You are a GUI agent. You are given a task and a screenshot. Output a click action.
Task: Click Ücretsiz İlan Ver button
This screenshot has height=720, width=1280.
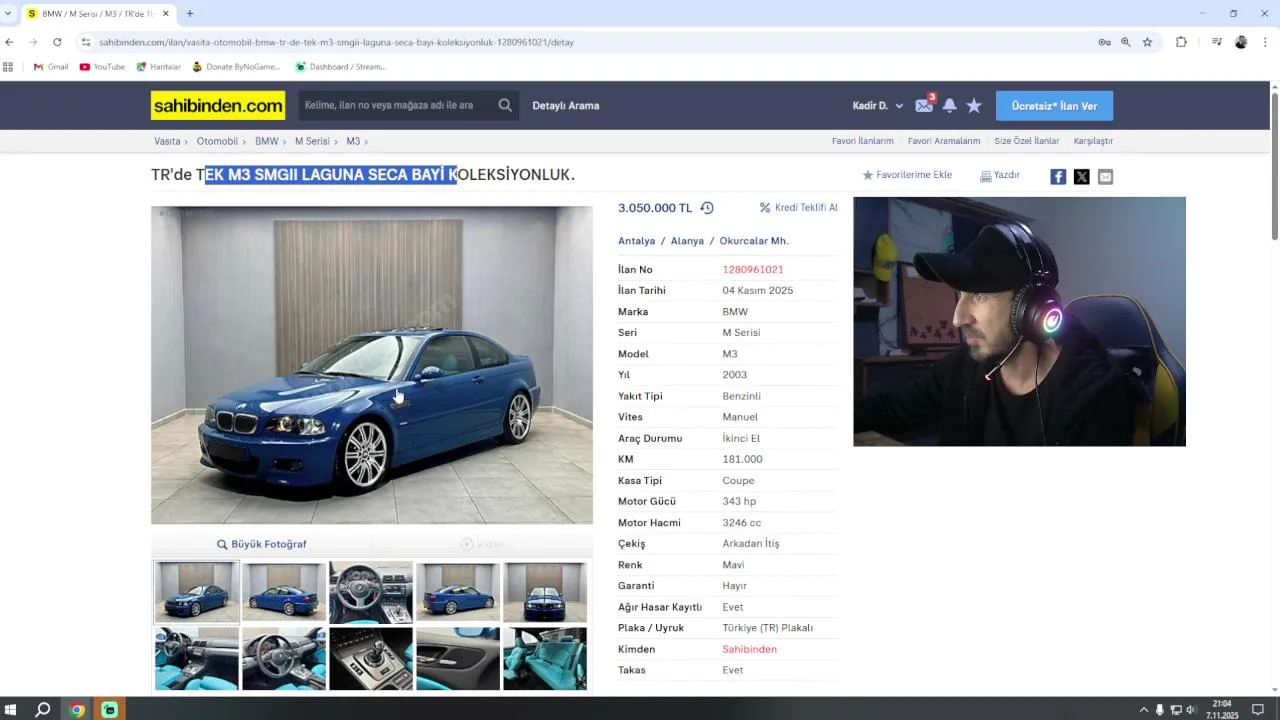pyautogui.click(x=1054, y=106)
